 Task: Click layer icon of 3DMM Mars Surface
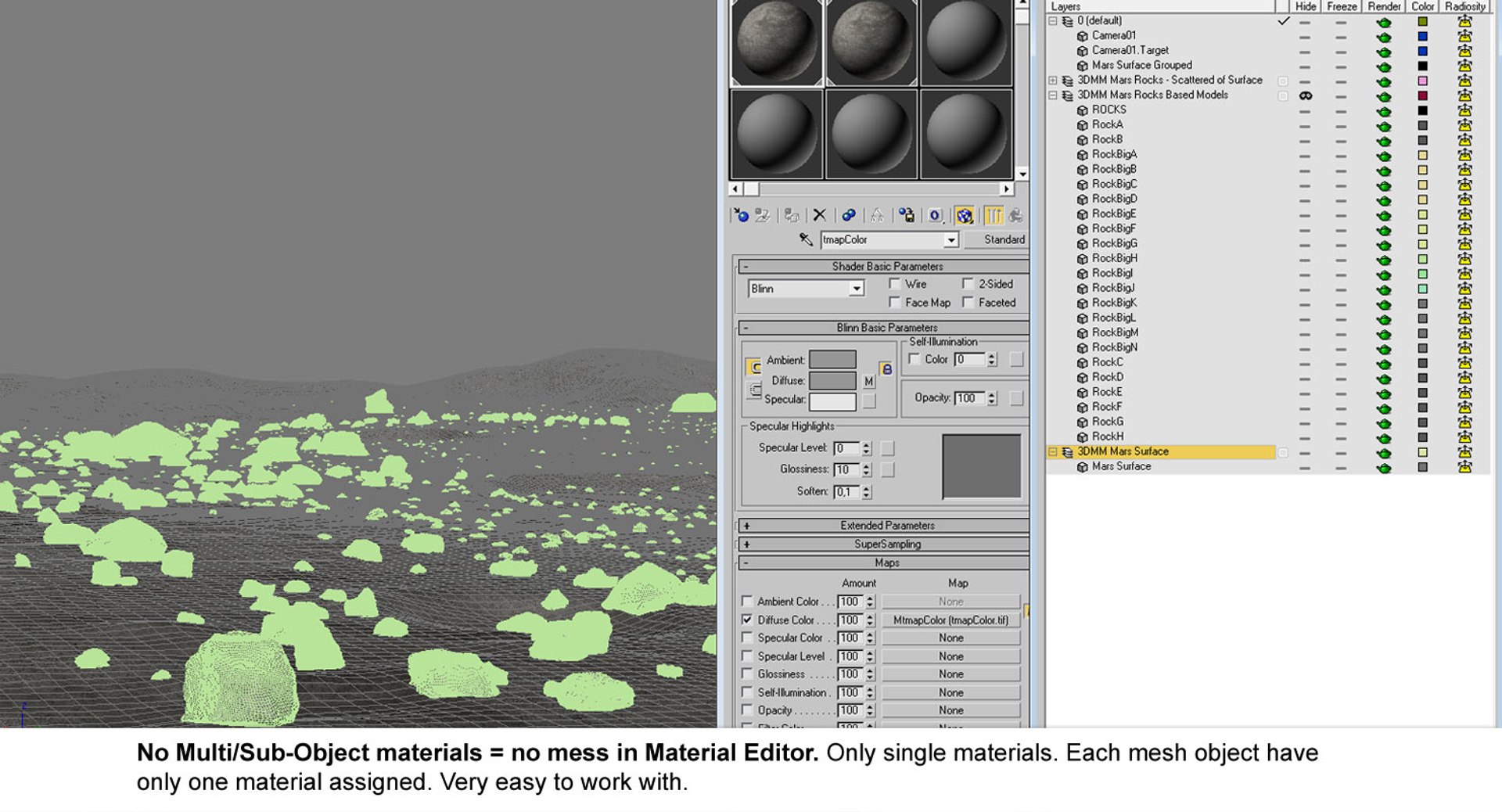point(1067,452)
